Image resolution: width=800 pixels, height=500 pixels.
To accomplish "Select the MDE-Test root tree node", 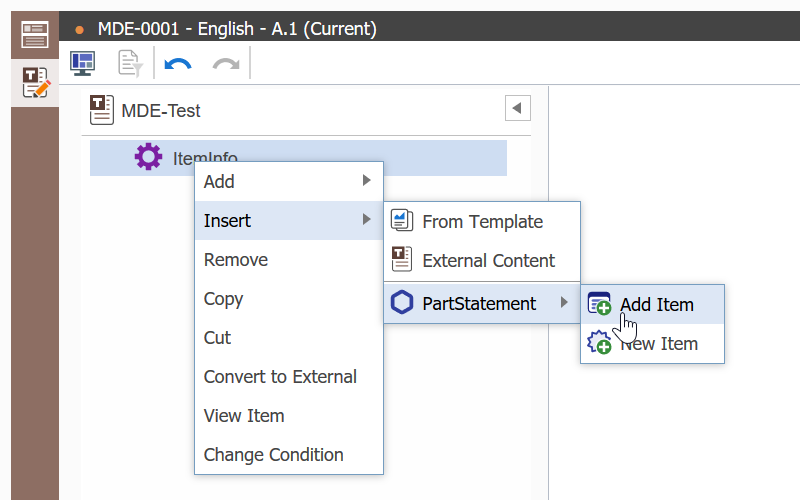I will [161, 110].
